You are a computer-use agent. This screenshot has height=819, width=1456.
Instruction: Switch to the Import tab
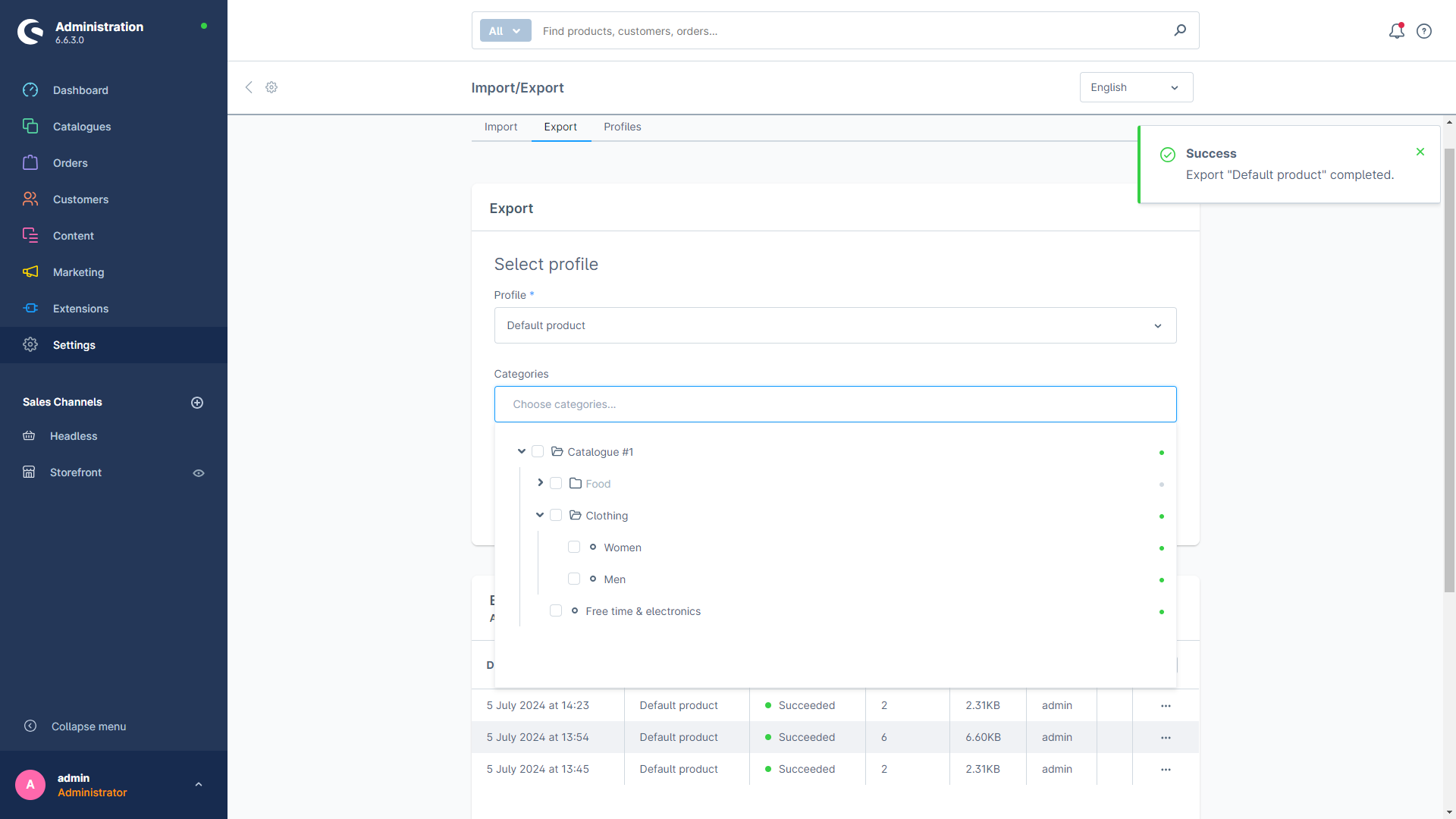pyautogui.click(x=500, y=126)
